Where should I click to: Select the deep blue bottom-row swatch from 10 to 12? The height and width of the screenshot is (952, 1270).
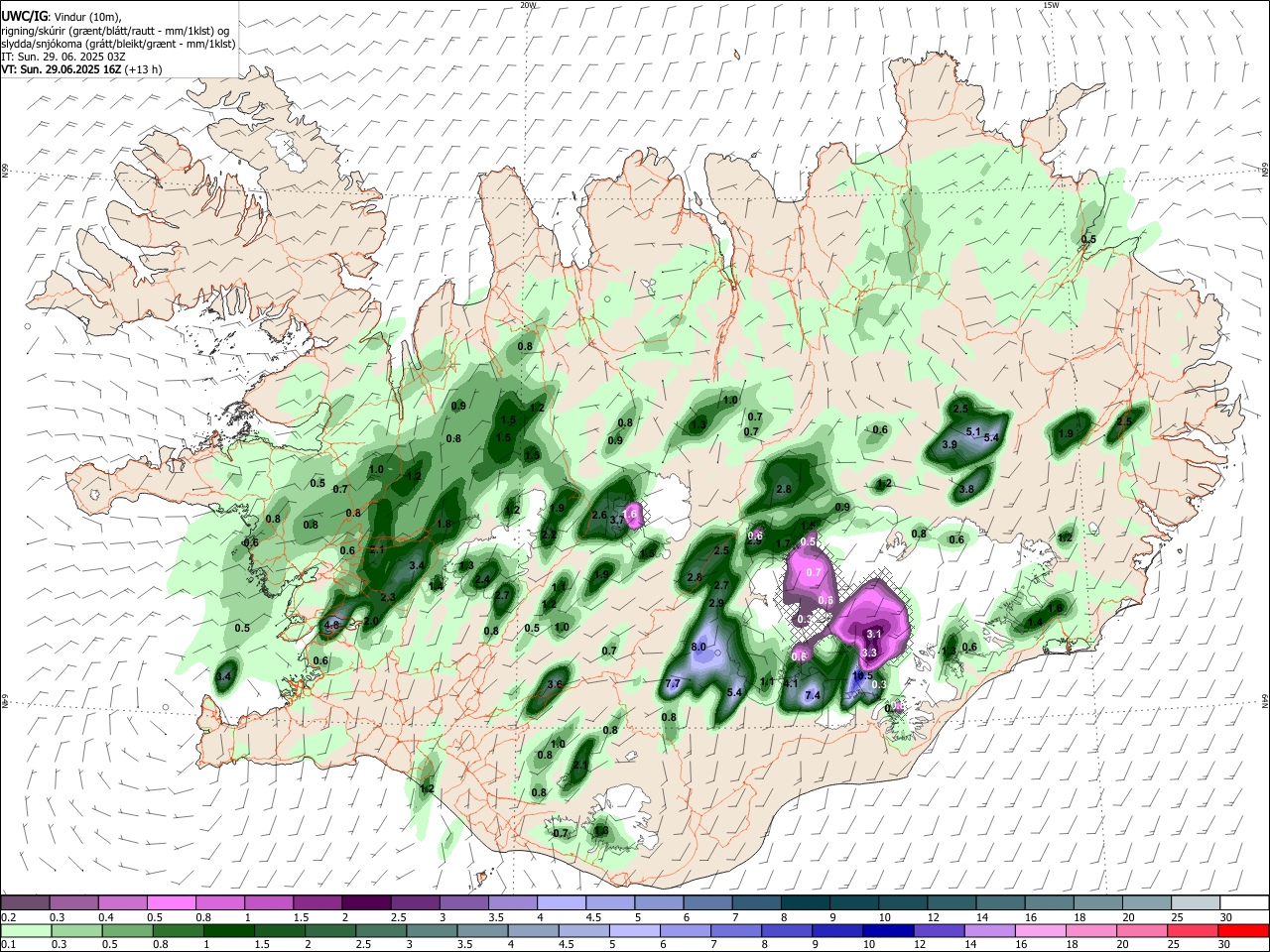(x=888, y=931)
